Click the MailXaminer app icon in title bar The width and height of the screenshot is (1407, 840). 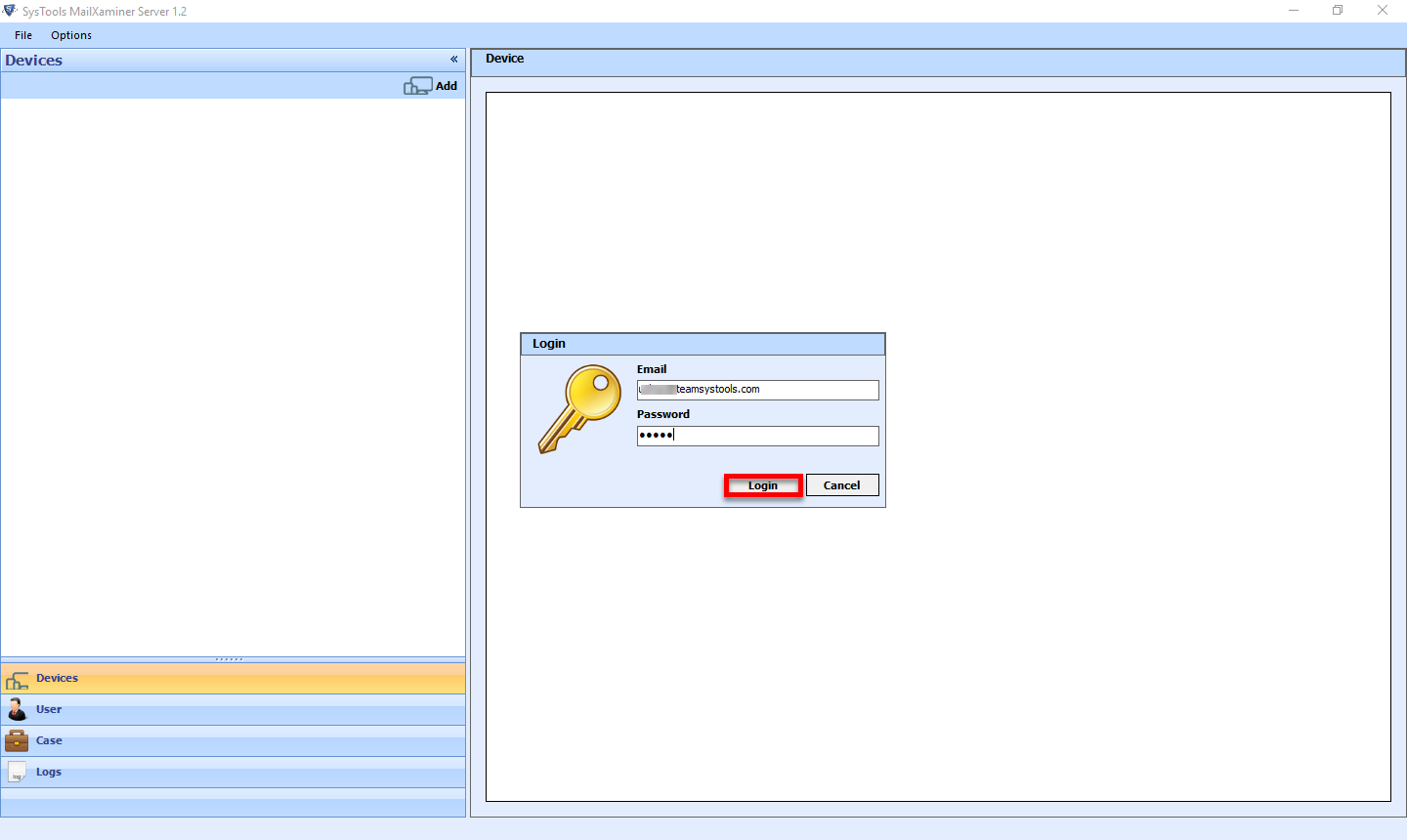[10, 11]
